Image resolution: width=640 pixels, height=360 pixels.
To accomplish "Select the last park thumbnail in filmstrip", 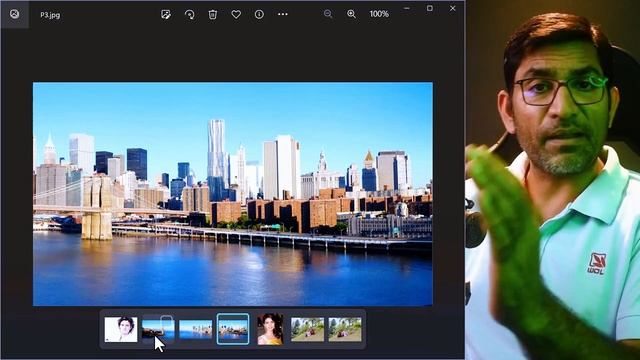I will pos(345,329).
